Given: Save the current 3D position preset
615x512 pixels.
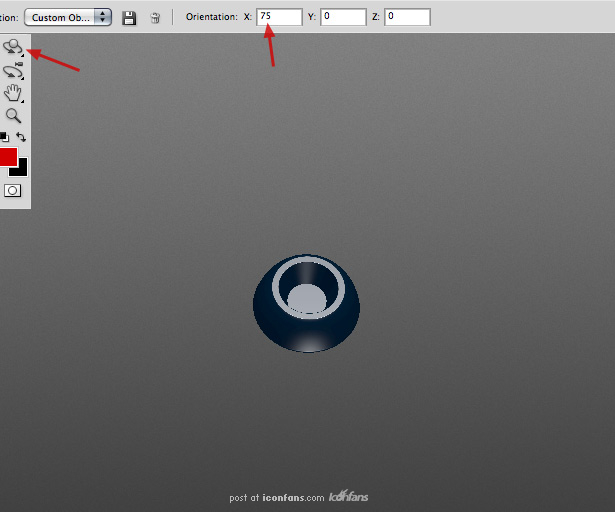Looking at the screenshot, I should 129,18.
